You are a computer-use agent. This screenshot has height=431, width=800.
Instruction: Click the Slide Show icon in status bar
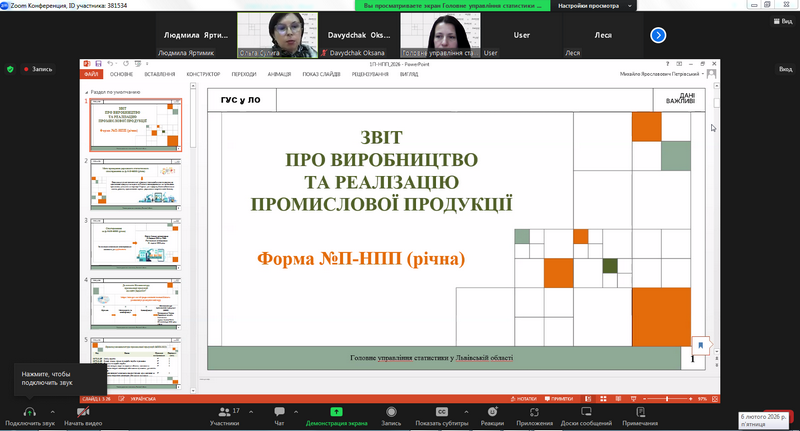coord(633,399)
